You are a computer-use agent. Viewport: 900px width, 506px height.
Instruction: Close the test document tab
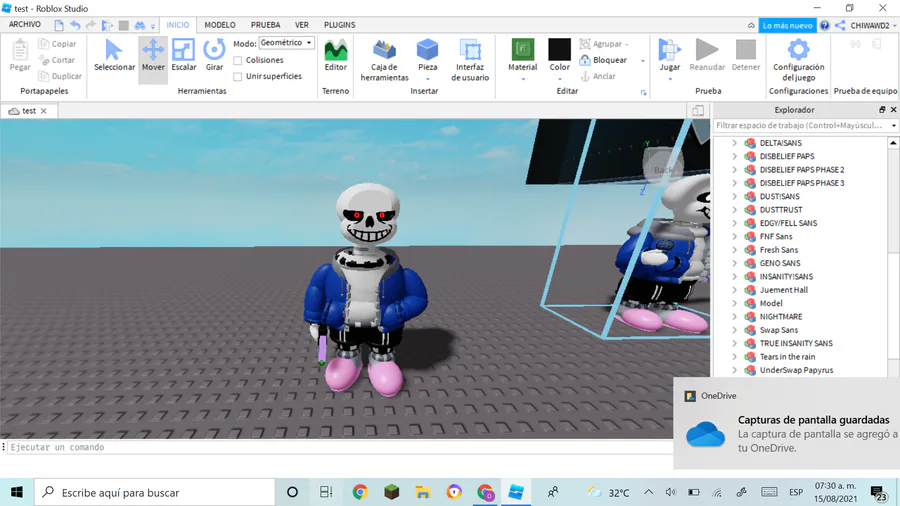[44, 111]
